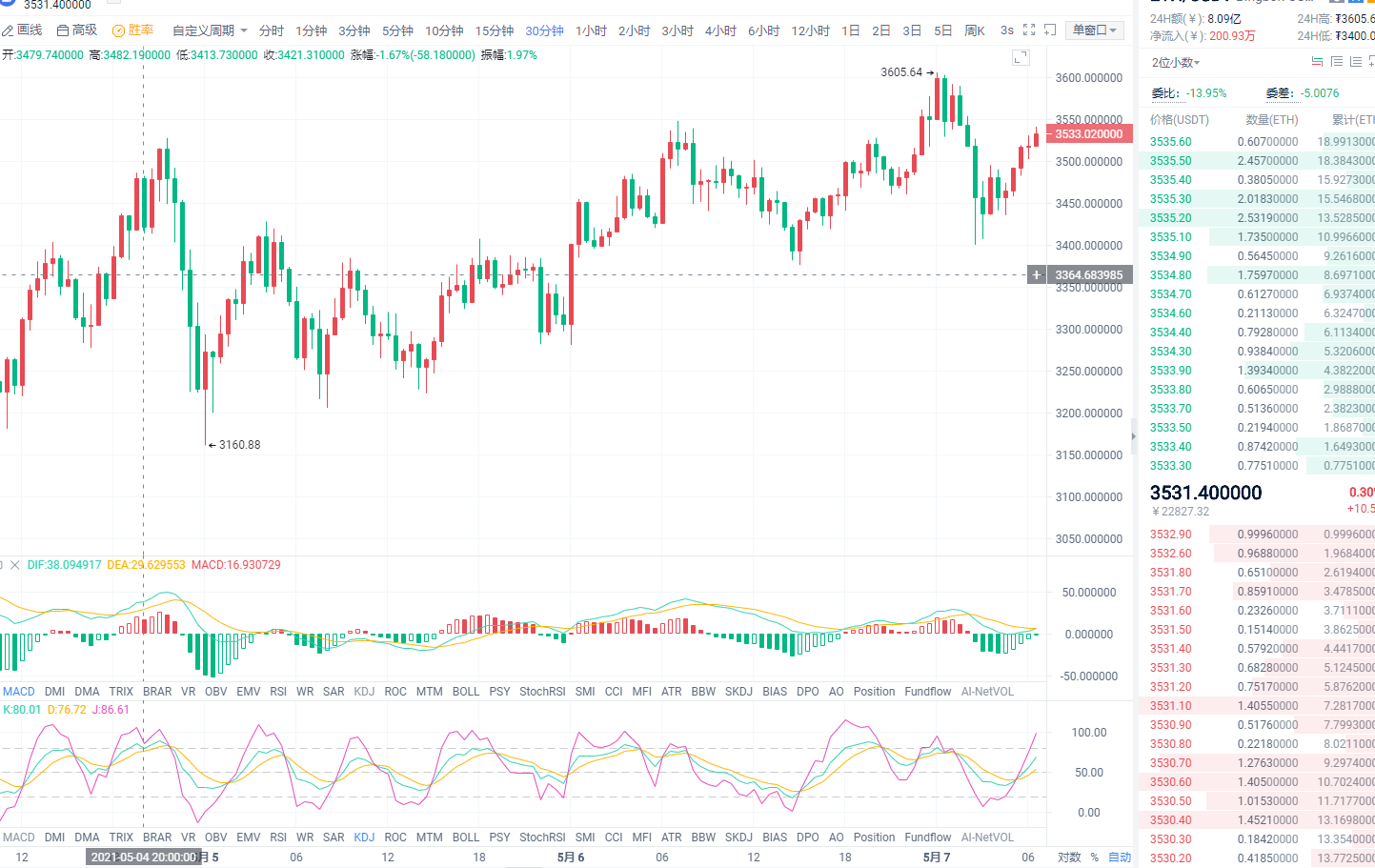Screen dimensions: 1375x868
Task: Expand the main candlestick pane icon
Action: [x=1021, y=58]
